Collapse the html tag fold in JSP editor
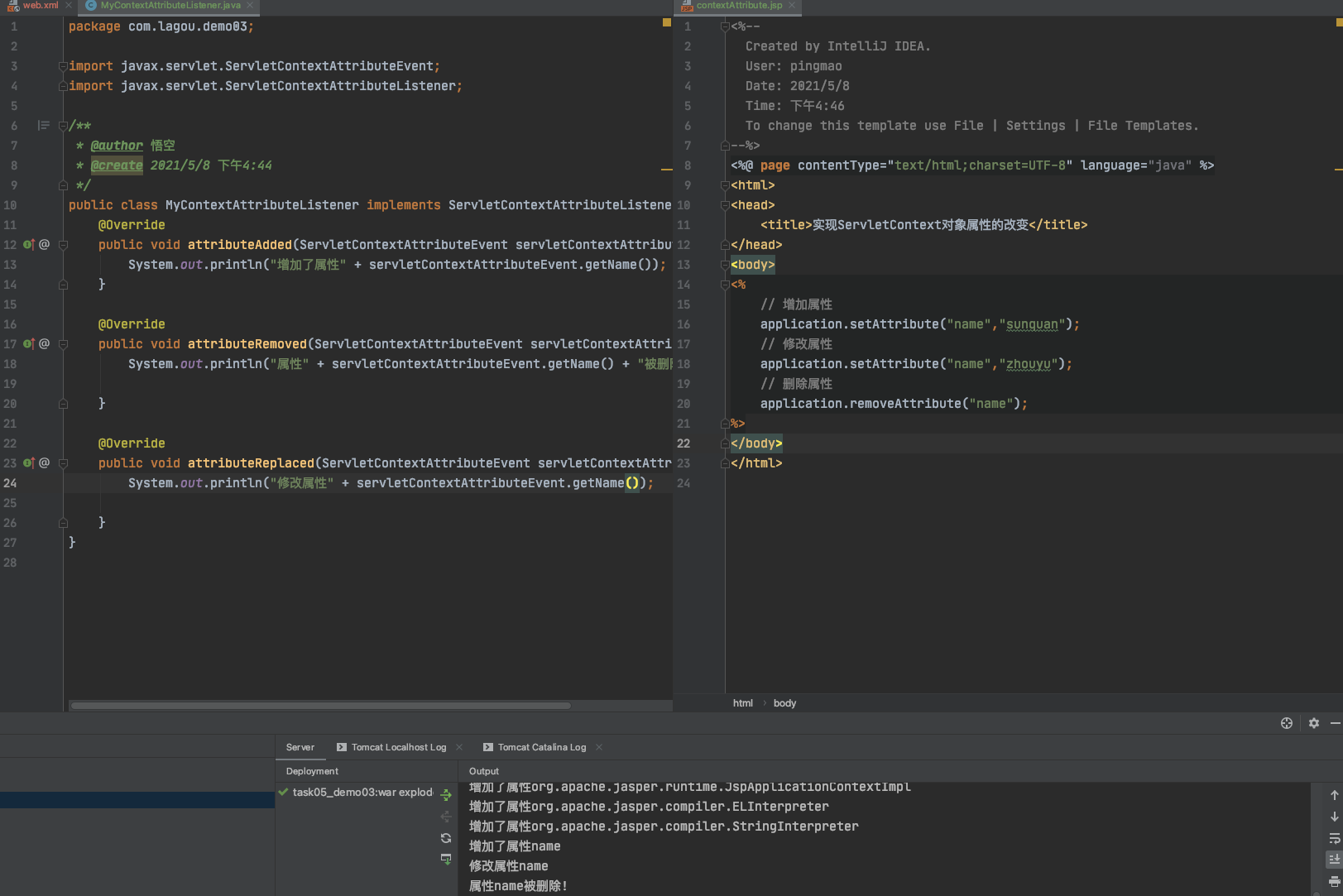The image size is (1343, 896). (725, 185)
